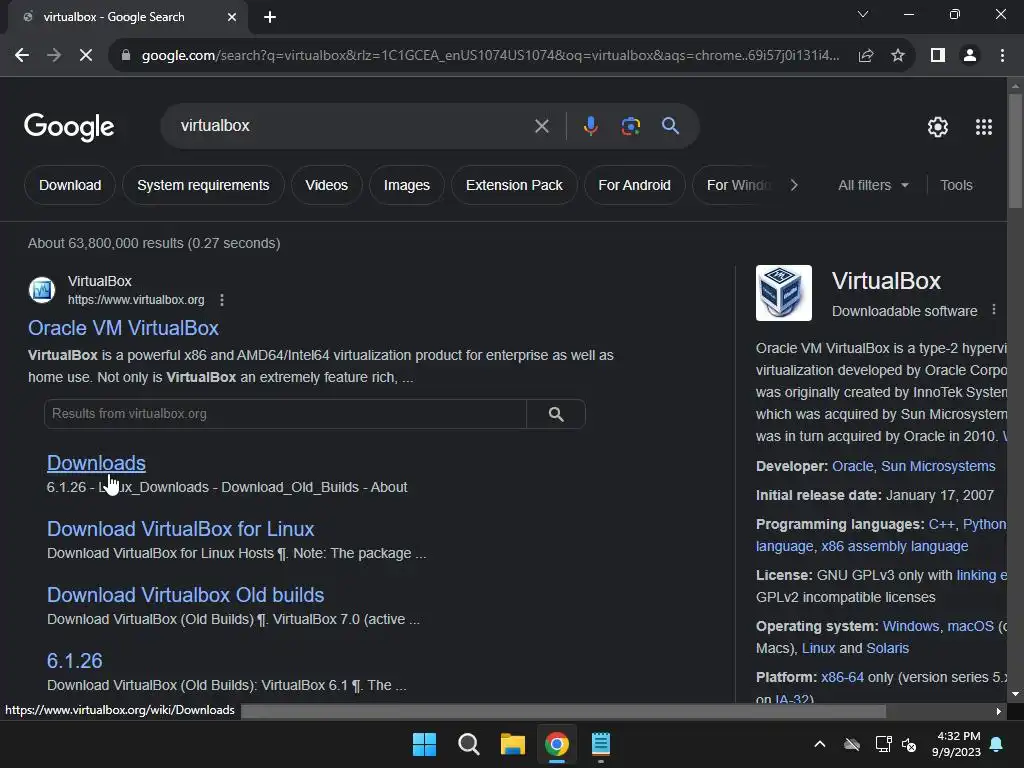Clear the Google search box text
The width and height of the screenshot is (1024, 768).
tap(541, 126)
